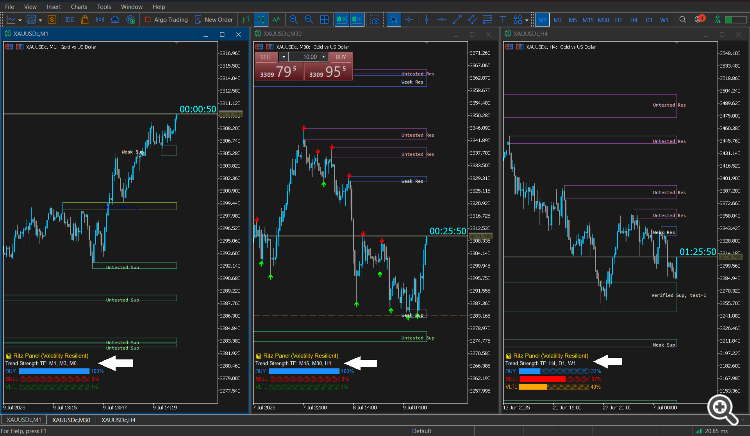750x436 pixels.
Task: Select the Fibonacci retracement tool
Action: point(487,20)
